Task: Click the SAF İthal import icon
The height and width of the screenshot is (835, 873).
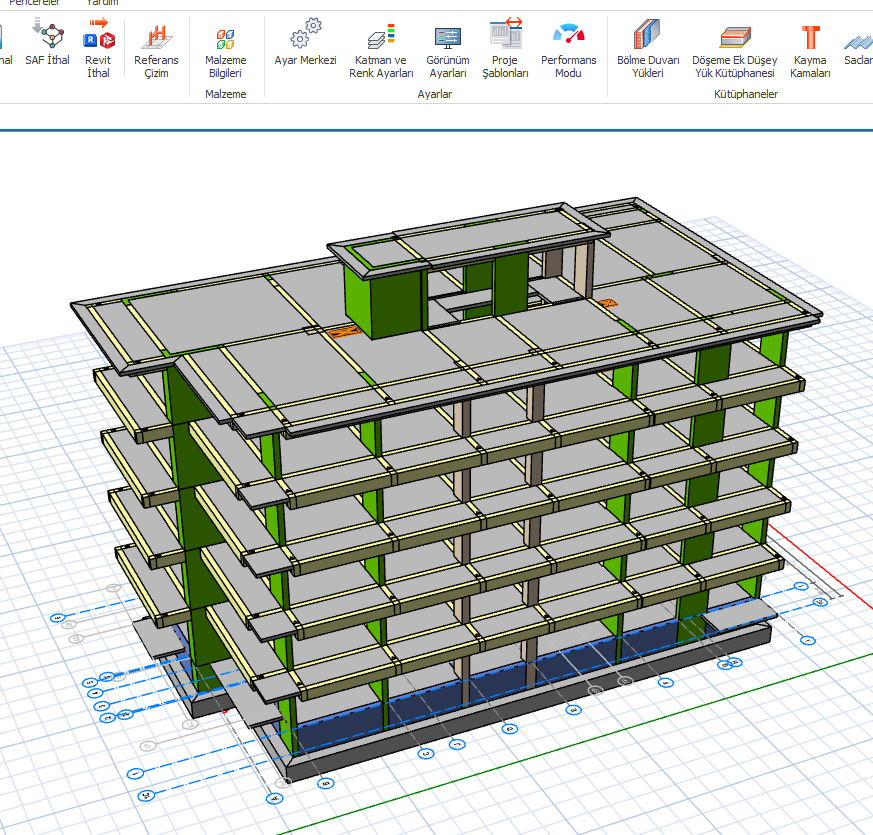Action: point(47,37)
